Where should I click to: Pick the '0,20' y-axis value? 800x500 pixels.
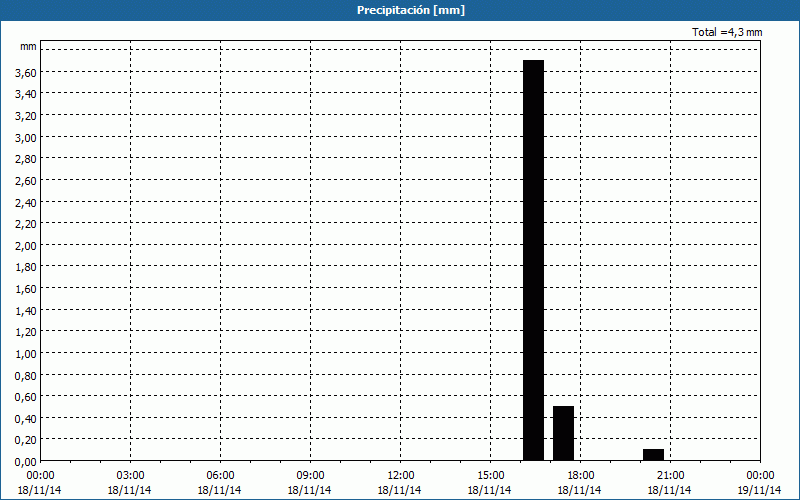point(26,440)
